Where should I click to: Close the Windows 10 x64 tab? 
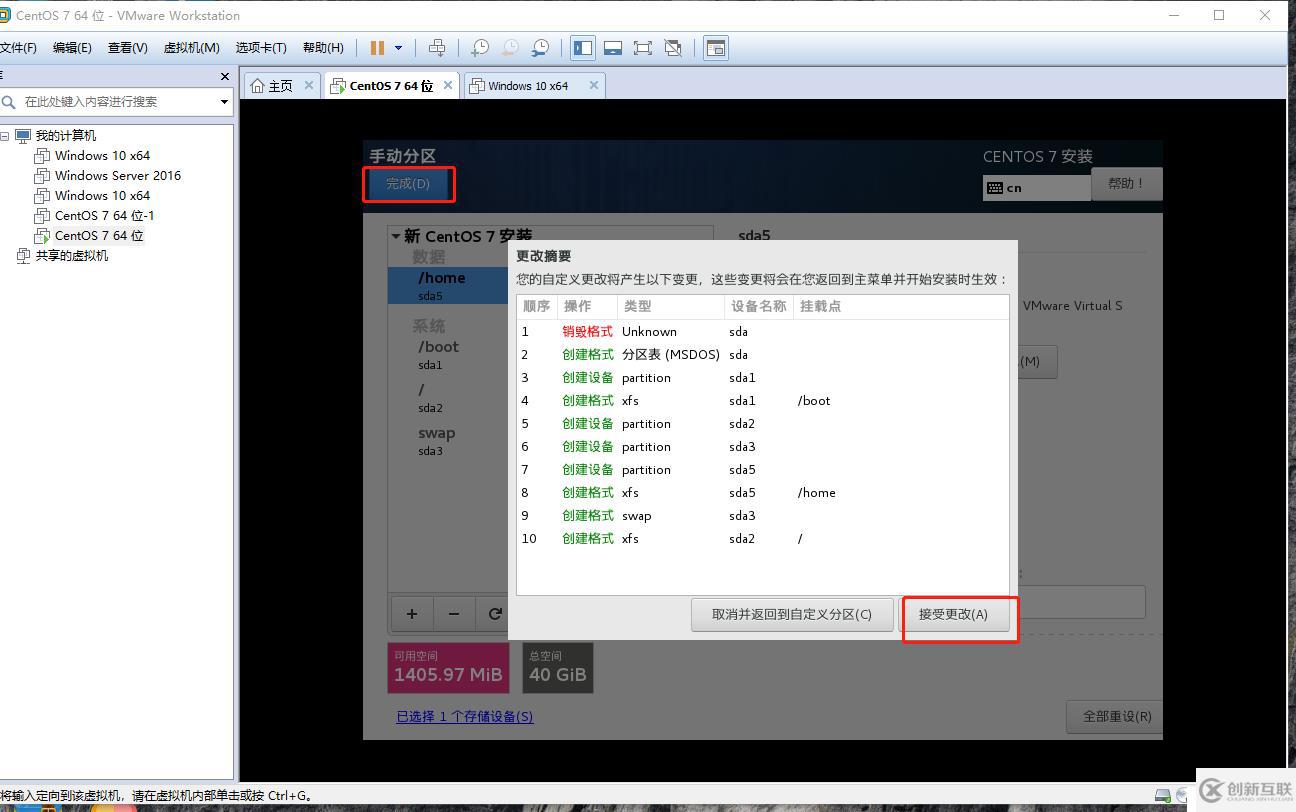593,85
